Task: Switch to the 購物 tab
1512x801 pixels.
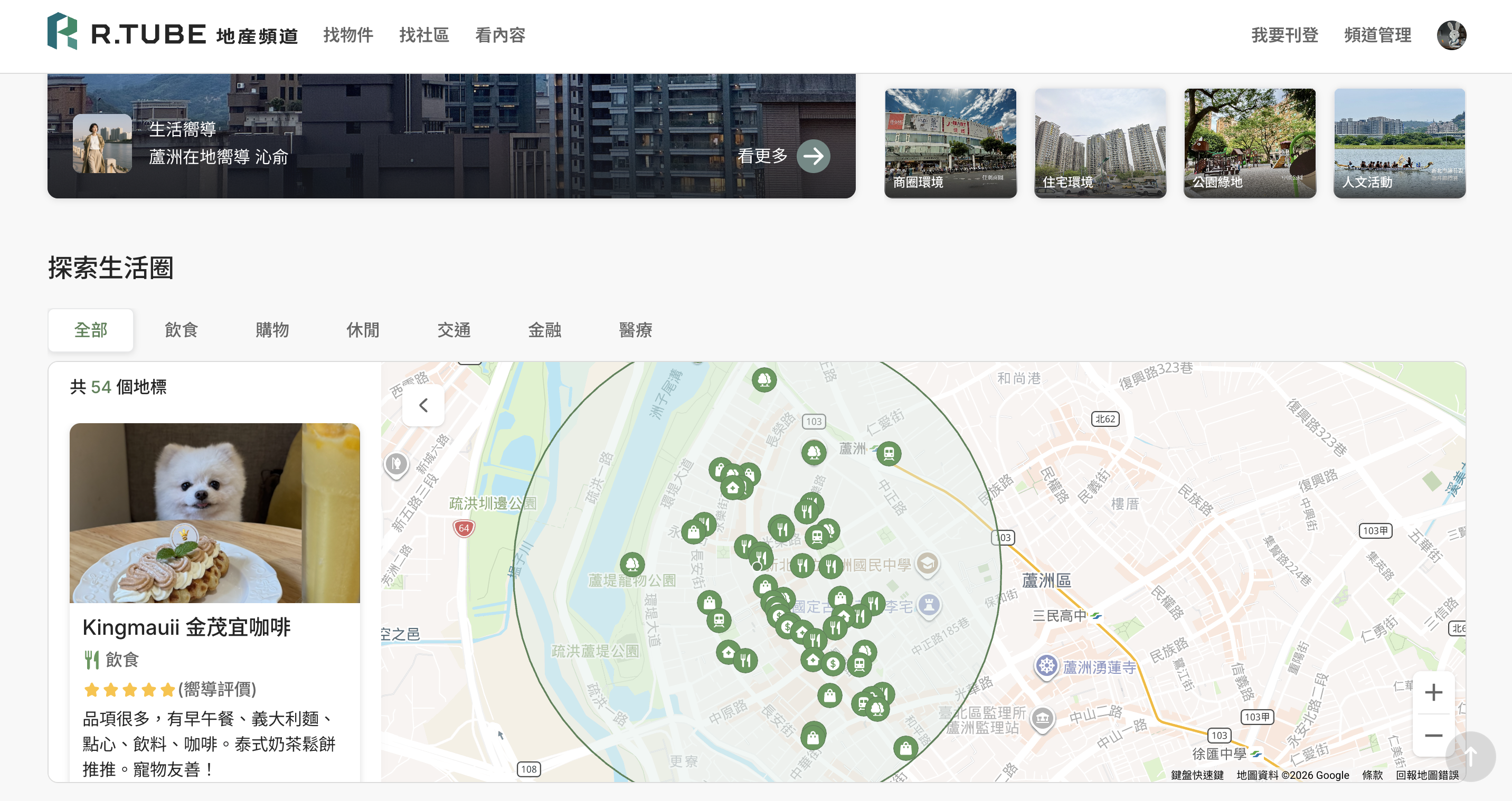Action: (x=272, y=330)
